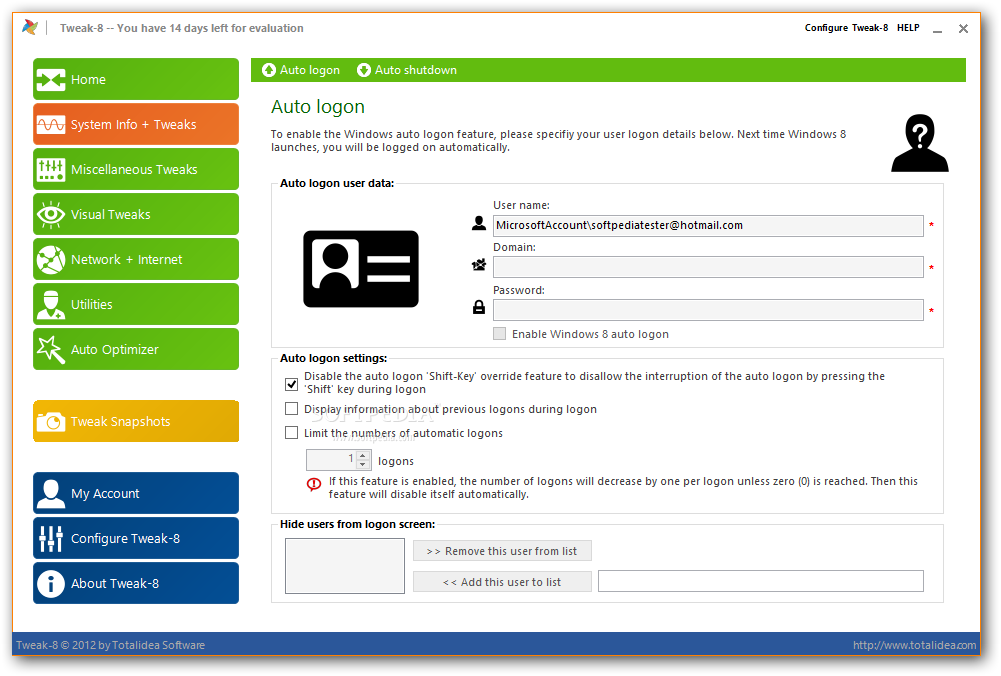Image resolution: width=1001 pixels, height=676 pixels.
Task: Open Network + Internet section
Action: coord(136,260)
